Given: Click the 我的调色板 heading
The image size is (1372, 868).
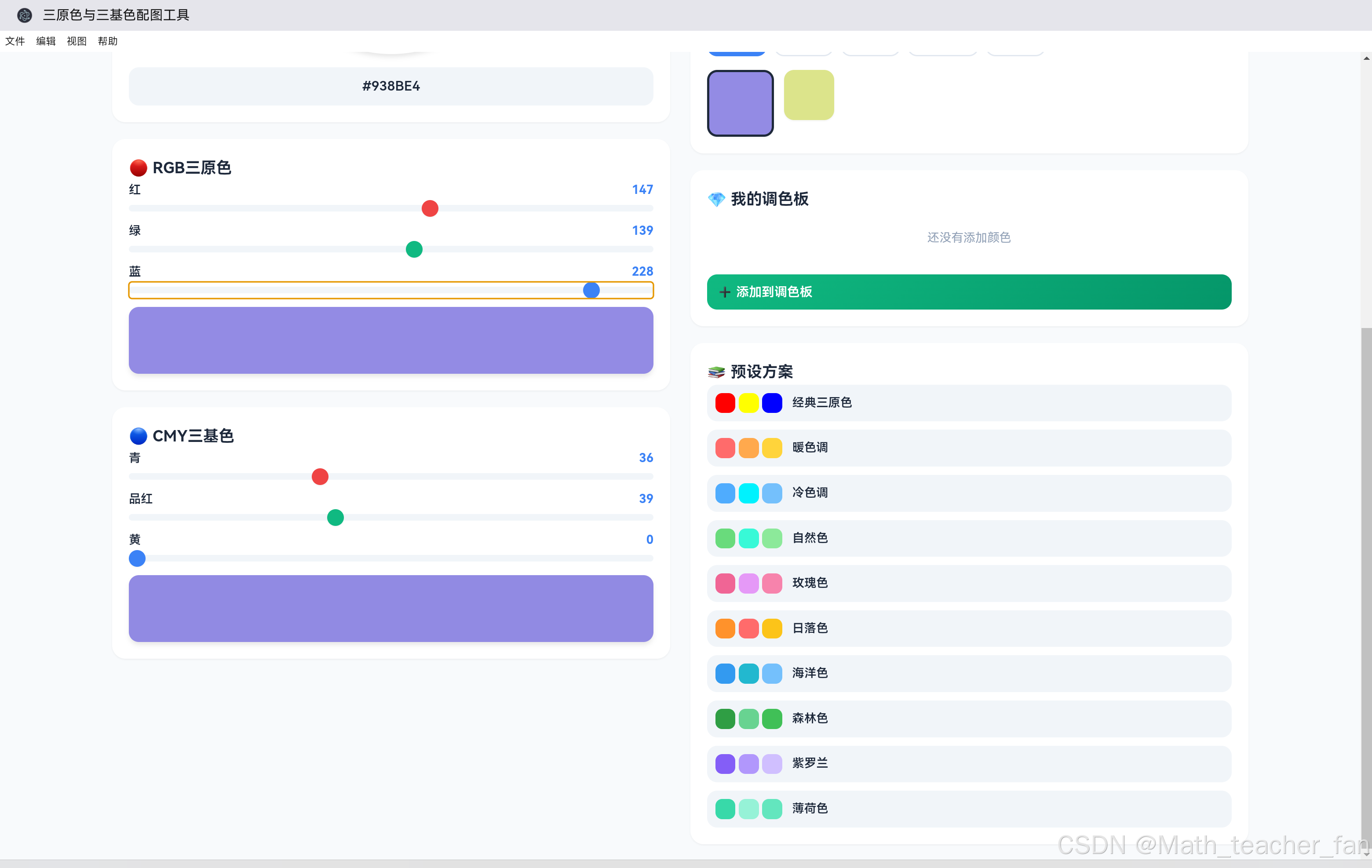Looking at the screenshot, I should 769,199.
